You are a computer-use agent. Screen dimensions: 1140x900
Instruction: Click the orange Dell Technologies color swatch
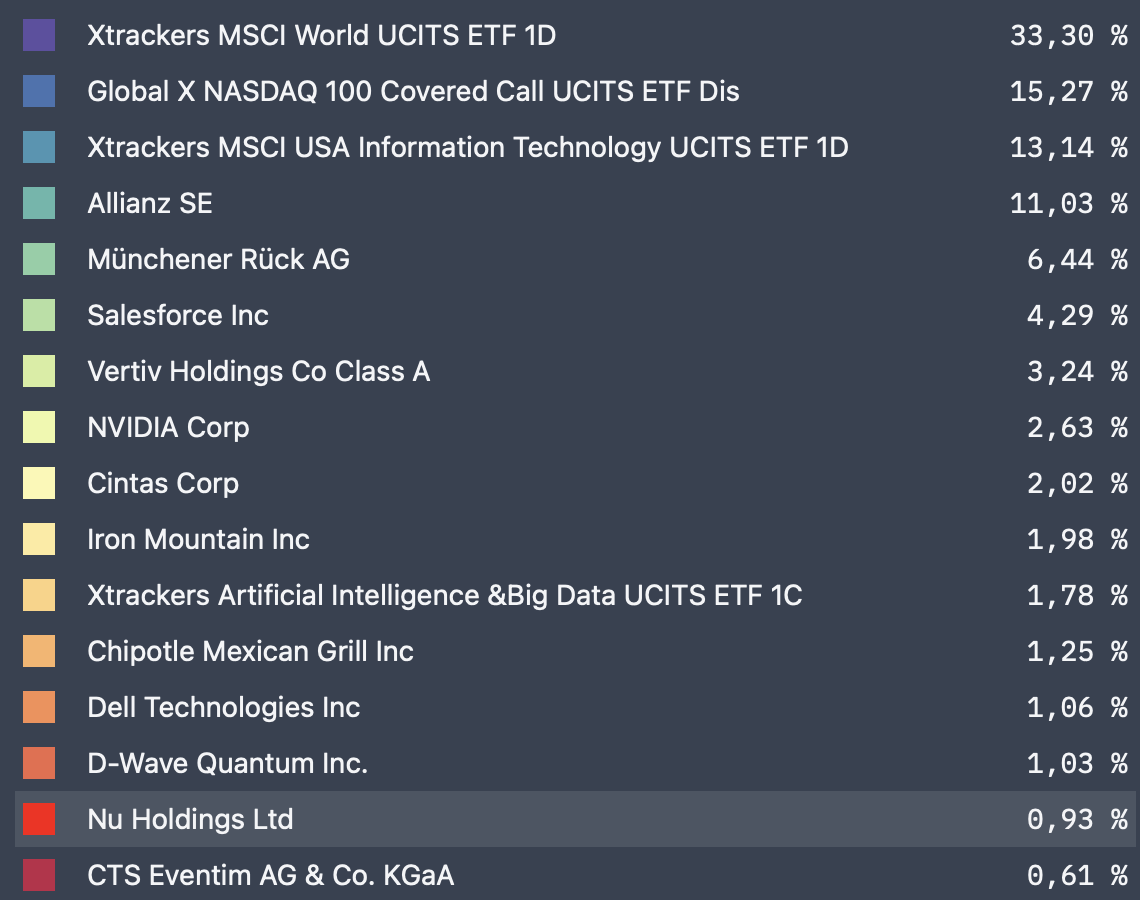click(39, 708)
